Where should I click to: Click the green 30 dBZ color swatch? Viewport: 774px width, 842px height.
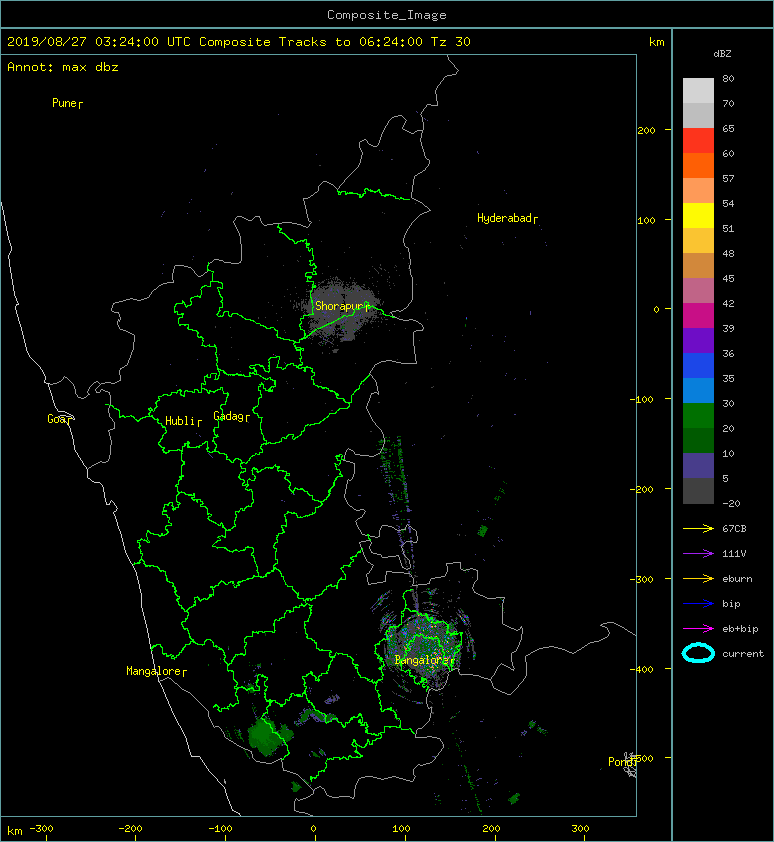click(698, 415)
